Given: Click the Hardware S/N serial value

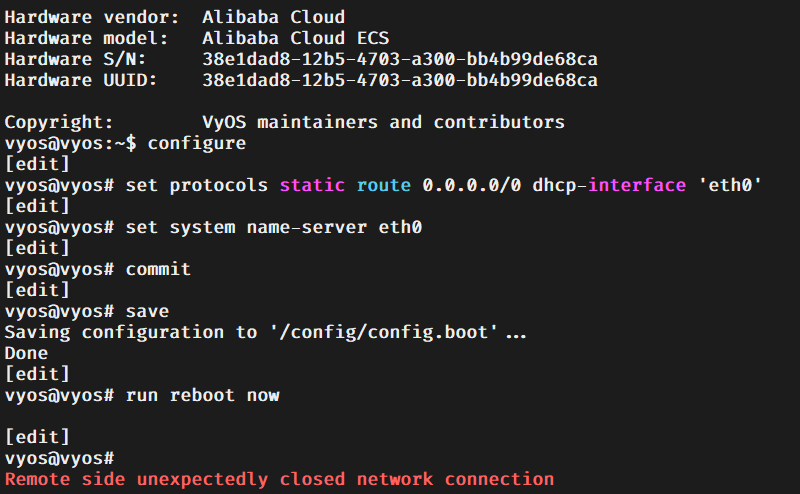Looking at the screenshot, I should (x=400, y=59).
